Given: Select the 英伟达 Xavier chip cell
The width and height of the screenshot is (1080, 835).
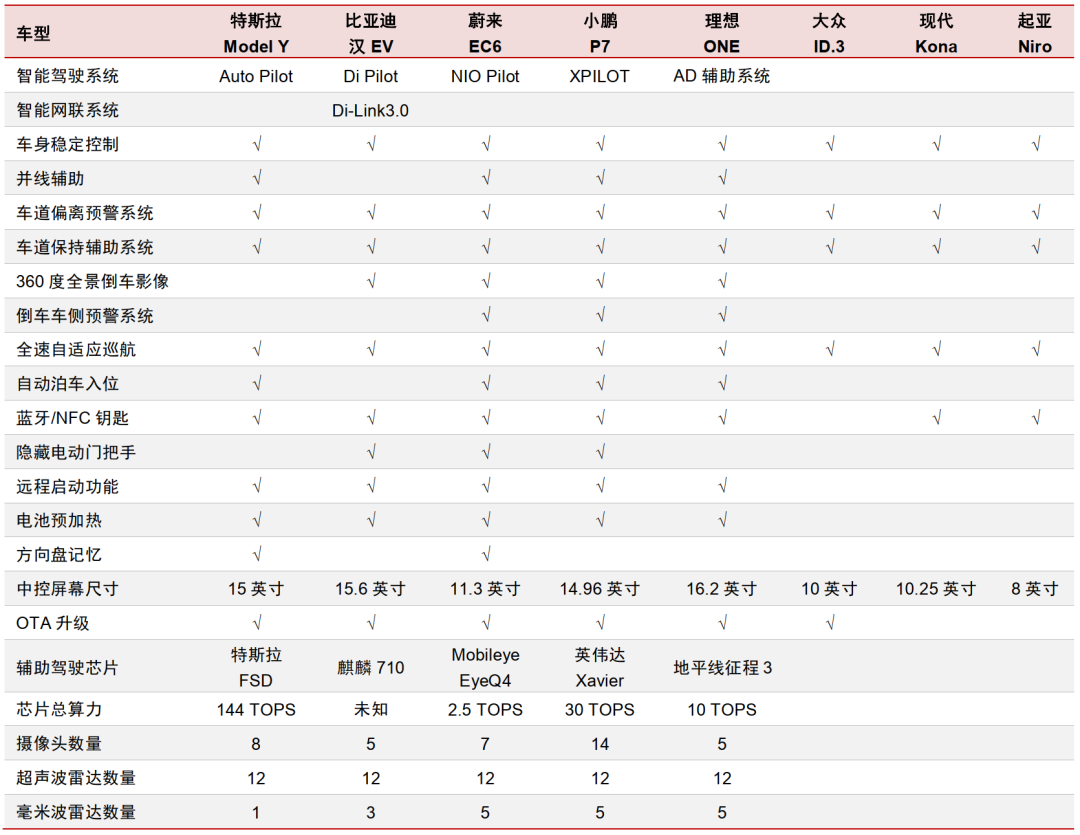Looking at the screenshot, I should pos(600,667).
